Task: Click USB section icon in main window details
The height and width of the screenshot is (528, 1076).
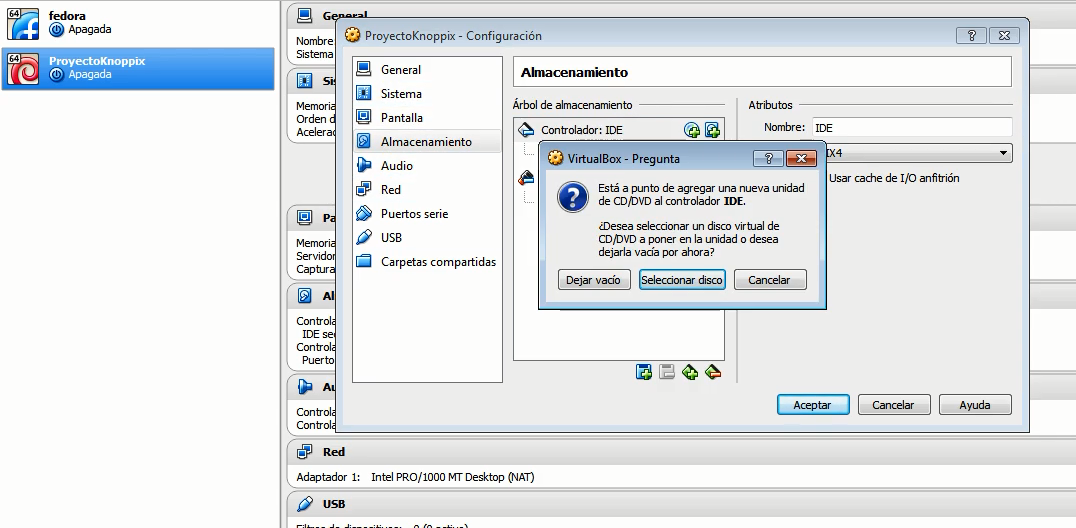Action: pyautogui.click(x=305, y=504)
